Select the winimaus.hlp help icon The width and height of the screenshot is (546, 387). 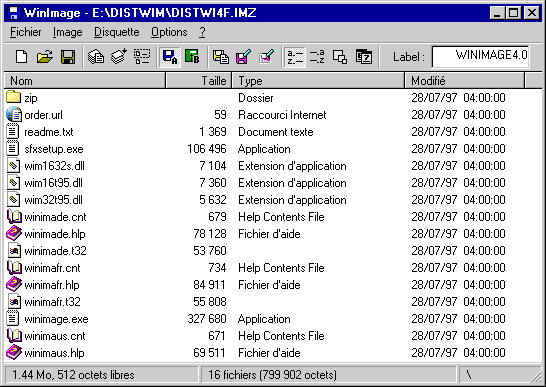click(14, 352)
